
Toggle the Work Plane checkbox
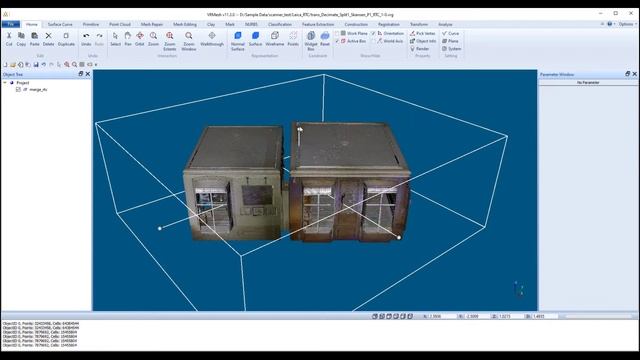click(337, 33)
